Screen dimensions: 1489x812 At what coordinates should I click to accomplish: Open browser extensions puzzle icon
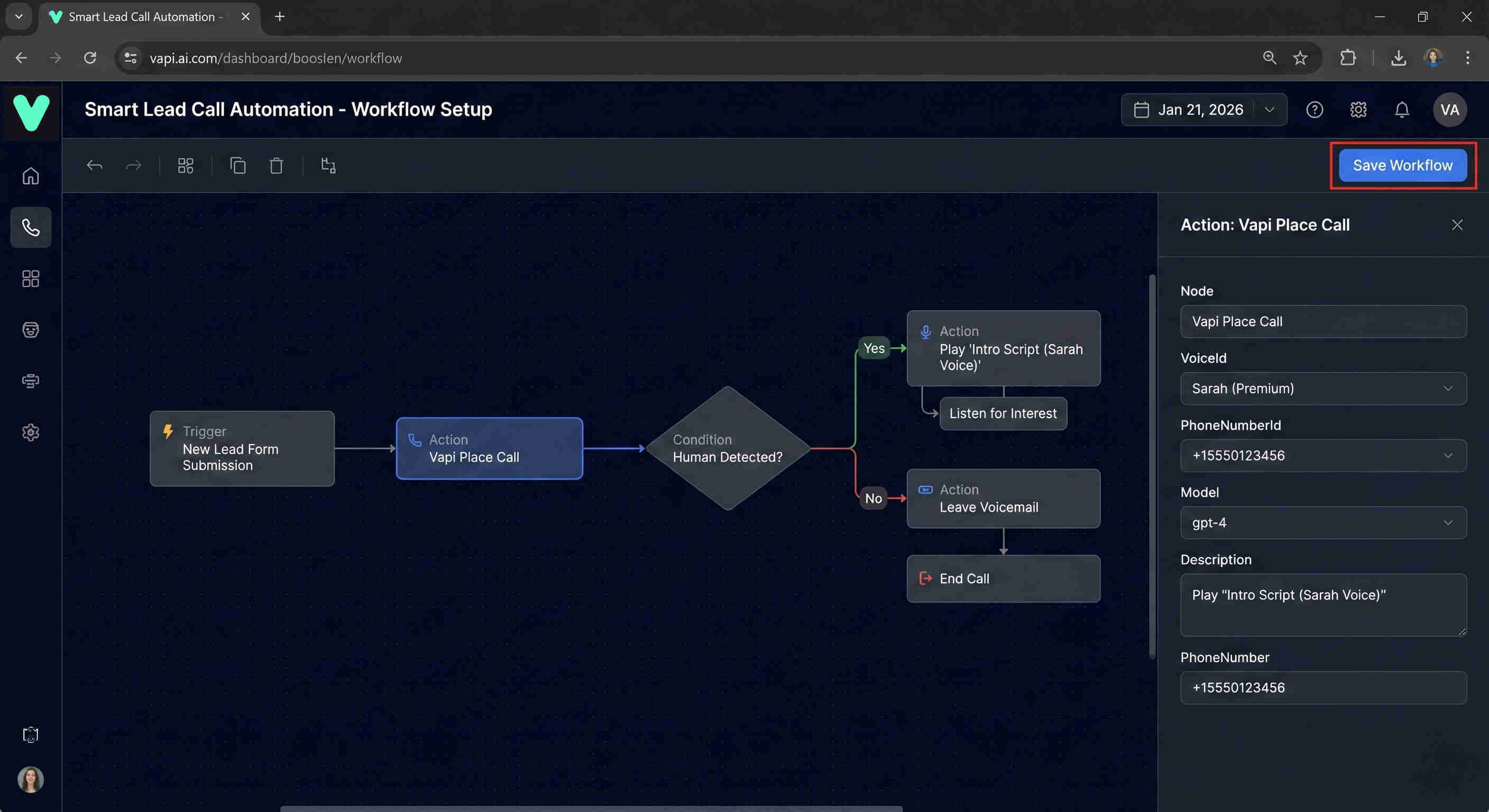pos(1348,58)
